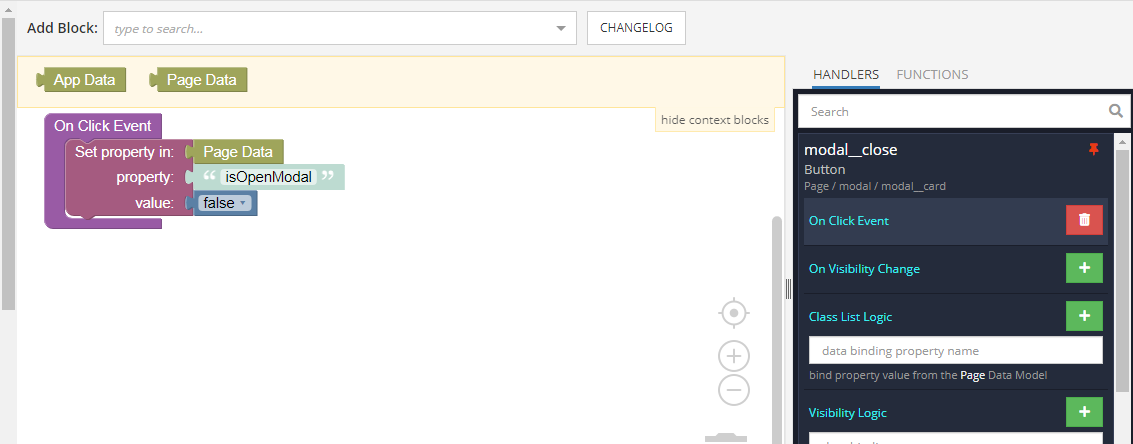
Task: Select the App Data context block
Action: (83, 80)
